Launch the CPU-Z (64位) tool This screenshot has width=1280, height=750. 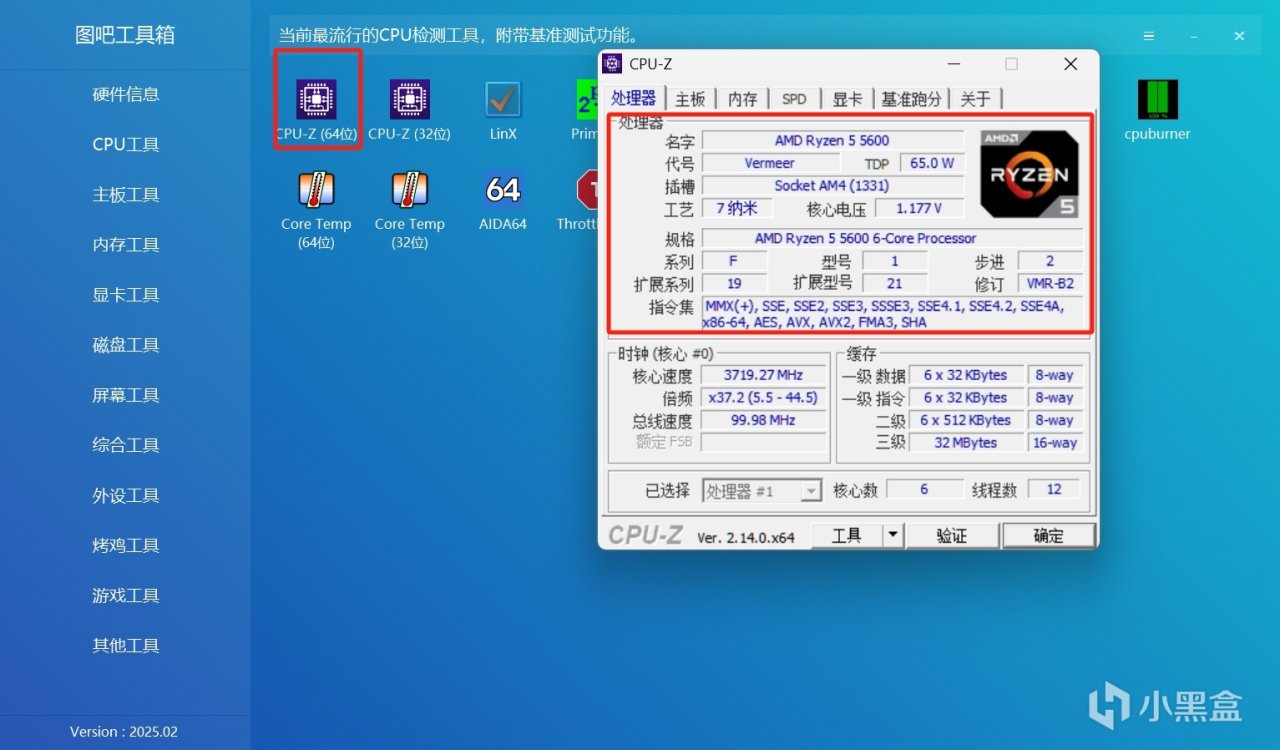[317, 110]
